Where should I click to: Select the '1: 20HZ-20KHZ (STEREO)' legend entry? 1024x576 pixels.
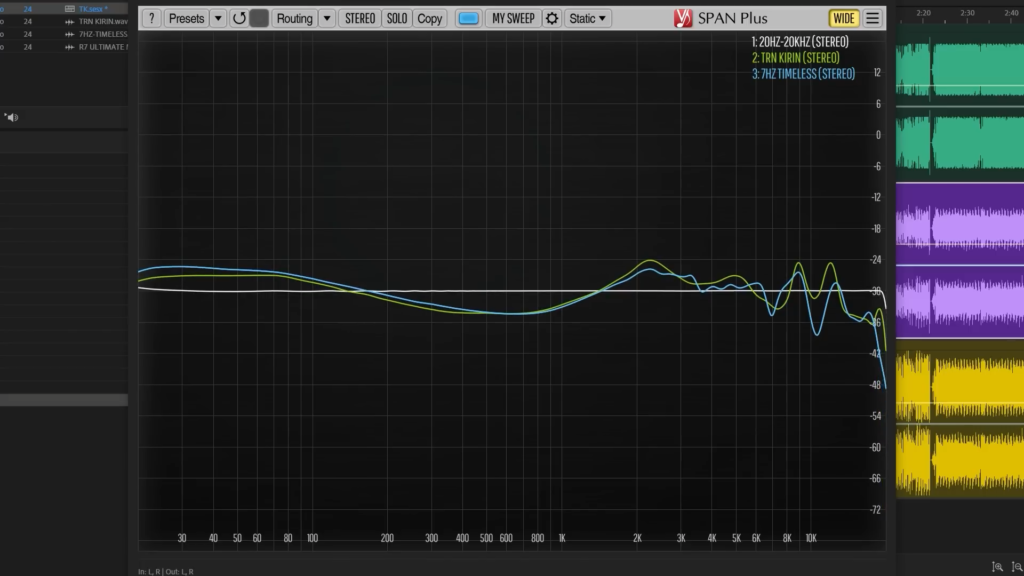800,42
